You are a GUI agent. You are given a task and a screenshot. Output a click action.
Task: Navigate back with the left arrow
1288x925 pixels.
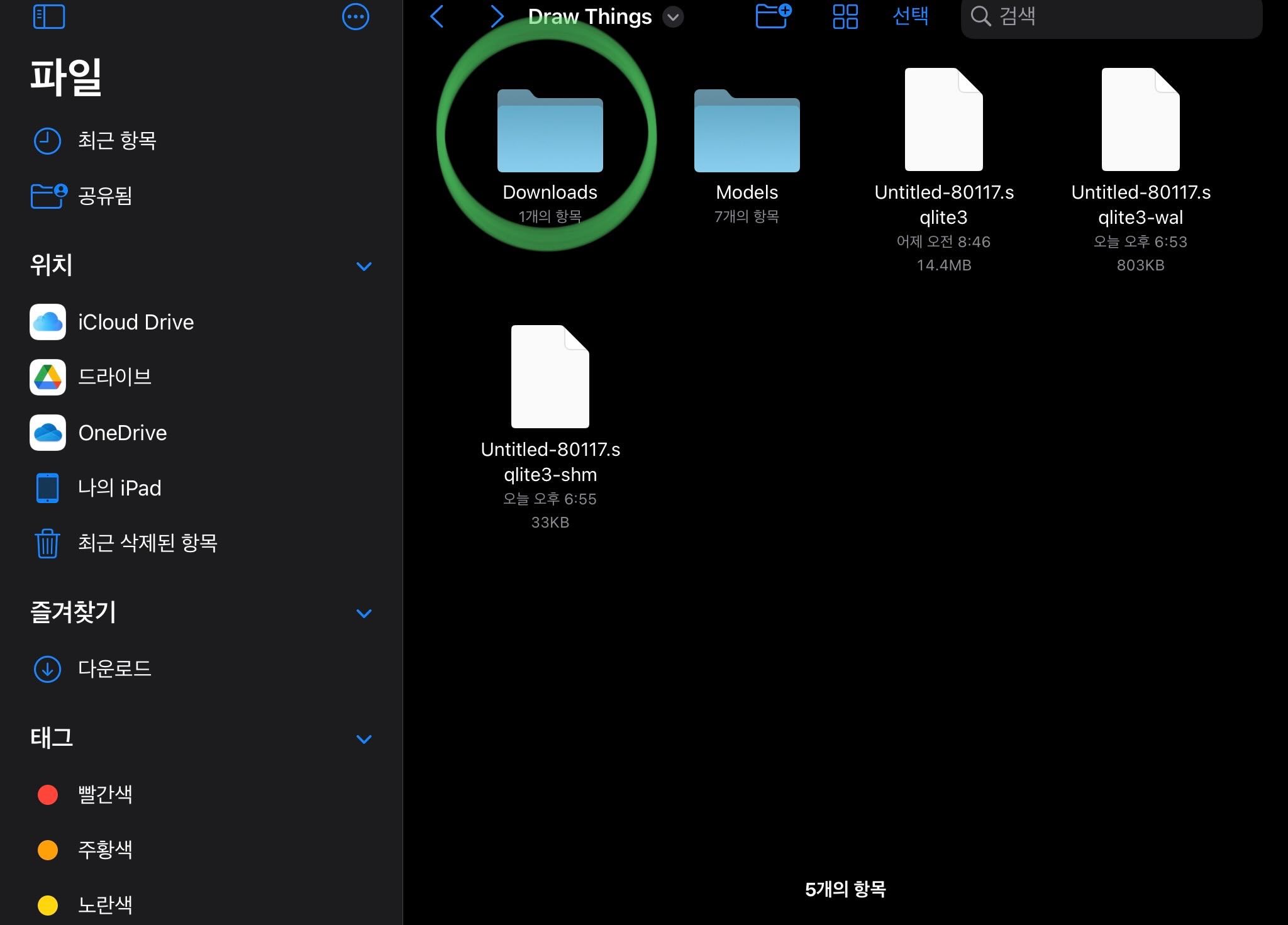pos(437,17)
